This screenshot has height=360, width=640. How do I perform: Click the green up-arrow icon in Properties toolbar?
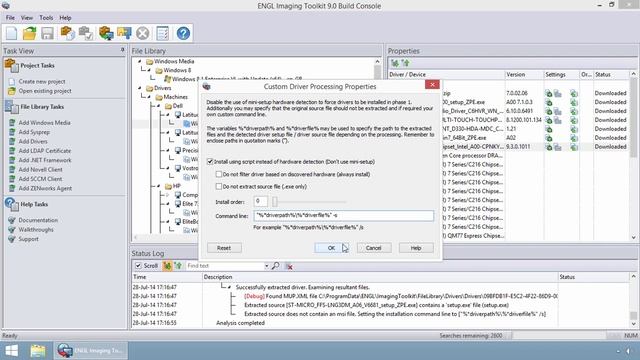(405, 63)
